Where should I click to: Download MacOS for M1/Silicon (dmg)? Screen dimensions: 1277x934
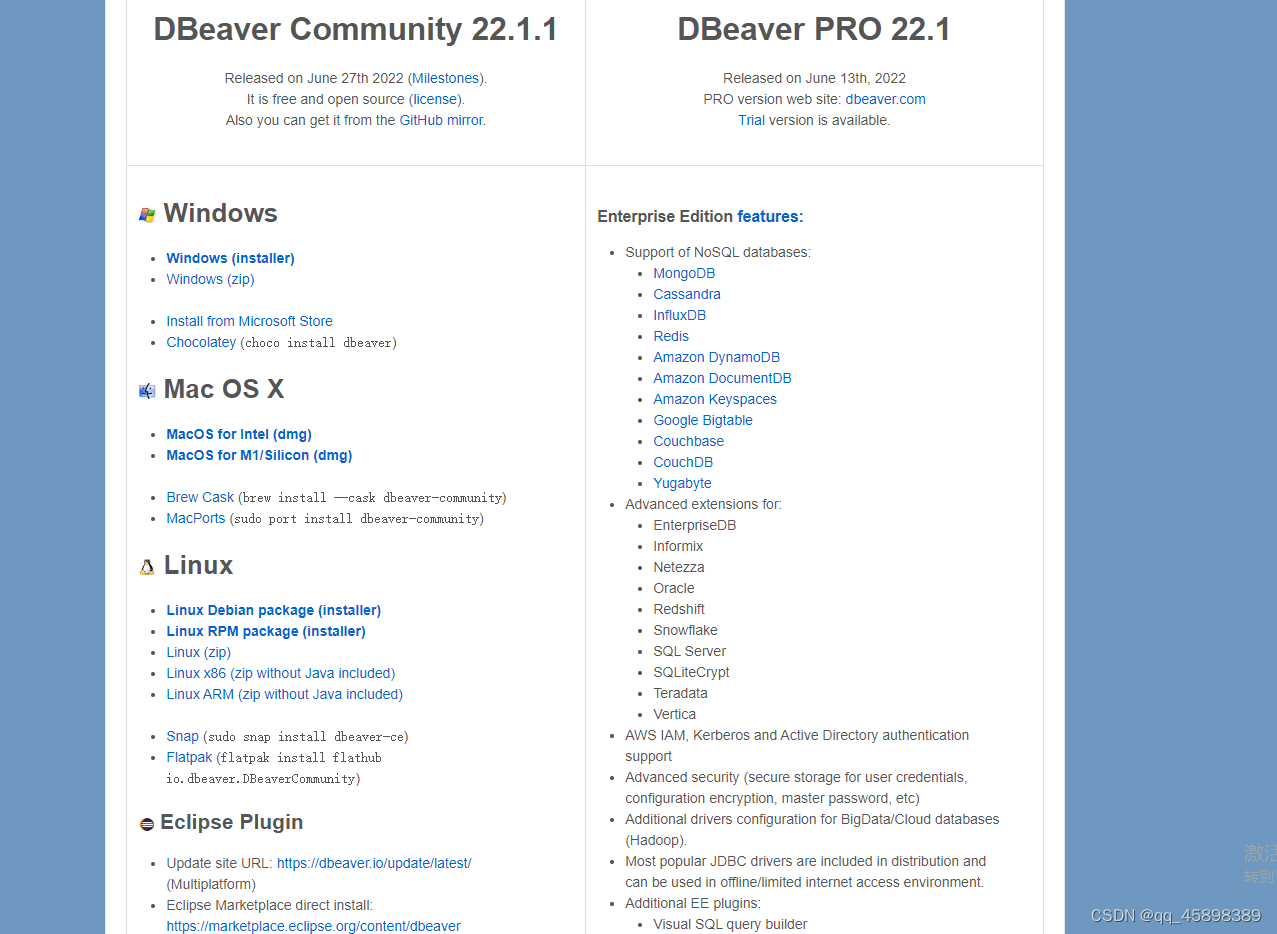point(259,455)
